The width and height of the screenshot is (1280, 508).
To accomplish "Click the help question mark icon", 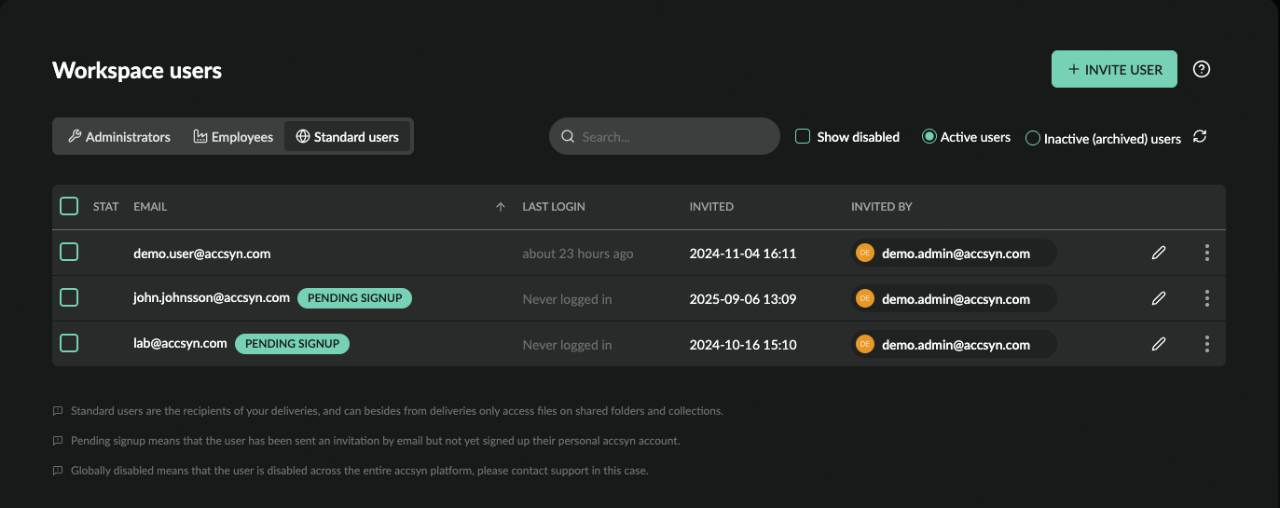I will pos(1202,69).
